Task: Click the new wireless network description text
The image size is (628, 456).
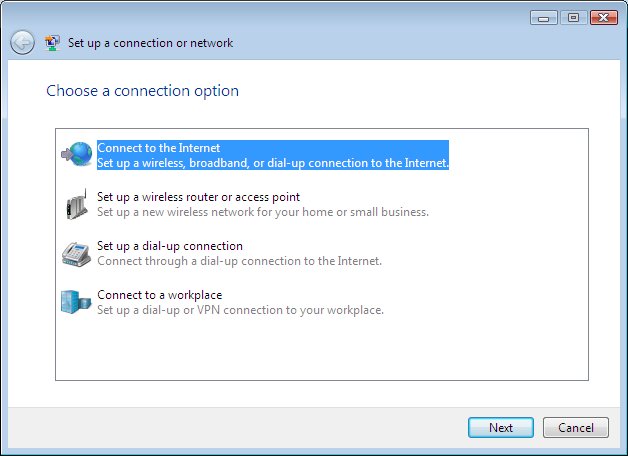Action: (x=263, y=212)
